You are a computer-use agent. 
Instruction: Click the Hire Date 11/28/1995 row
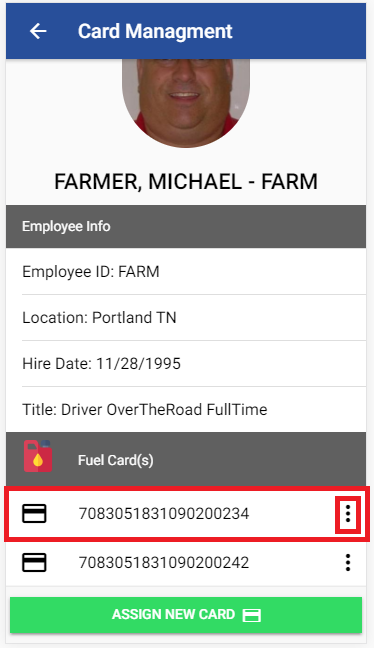(186, 363)
